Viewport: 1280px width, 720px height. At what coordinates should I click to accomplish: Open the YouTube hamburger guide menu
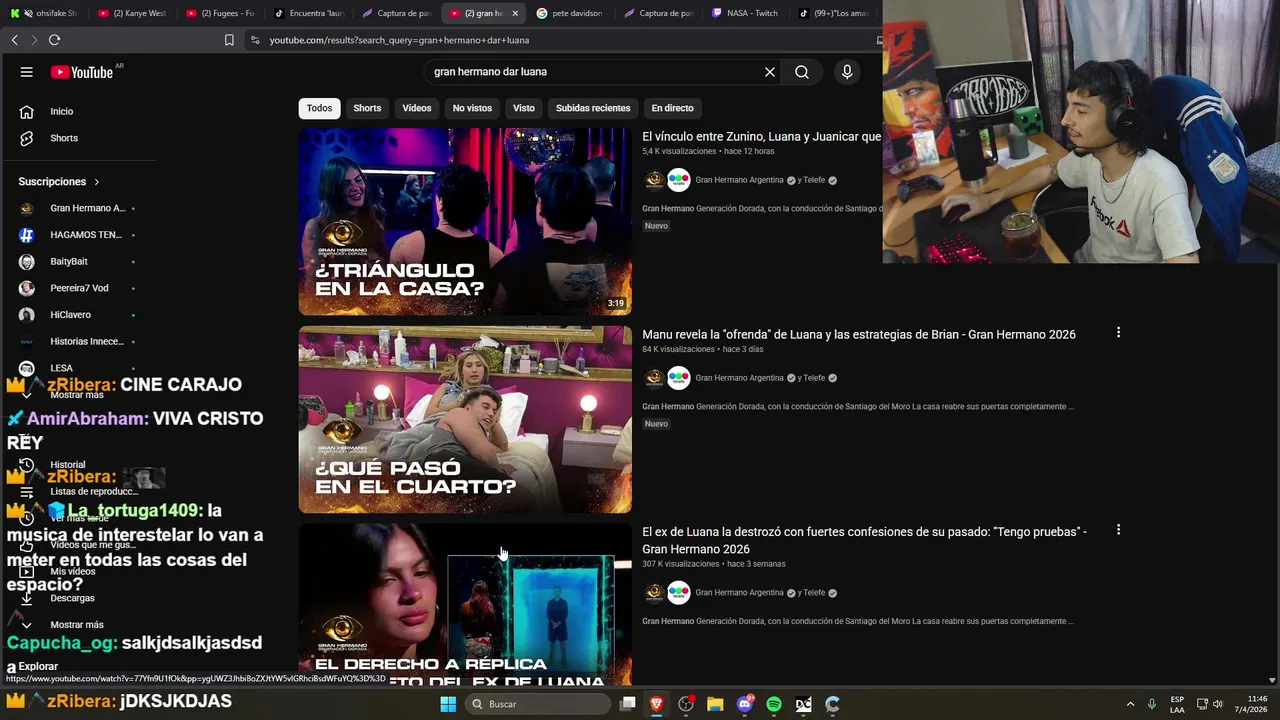click(x=27, y=72)
